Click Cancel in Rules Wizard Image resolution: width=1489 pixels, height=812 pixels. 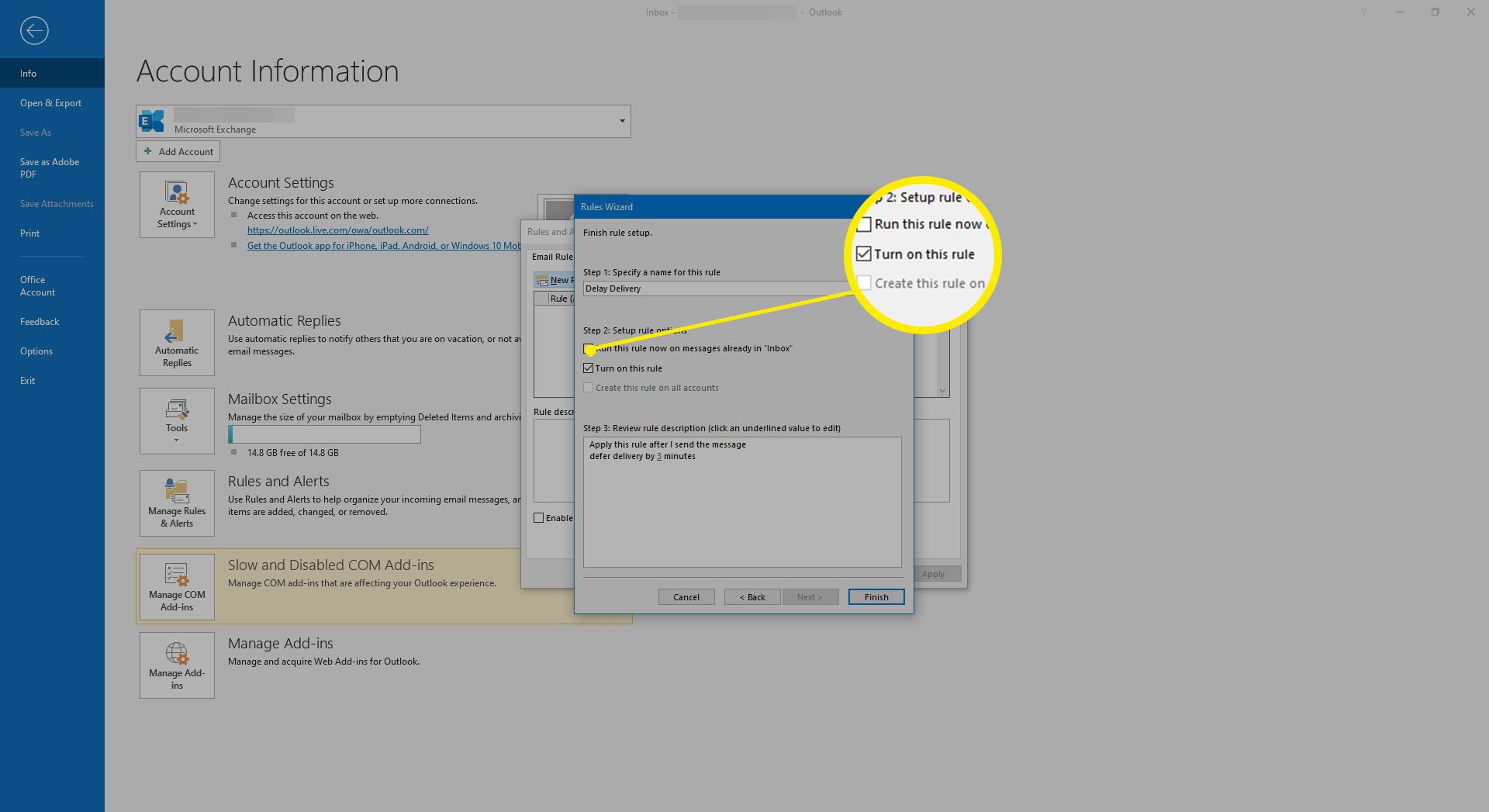click(686, 597)
